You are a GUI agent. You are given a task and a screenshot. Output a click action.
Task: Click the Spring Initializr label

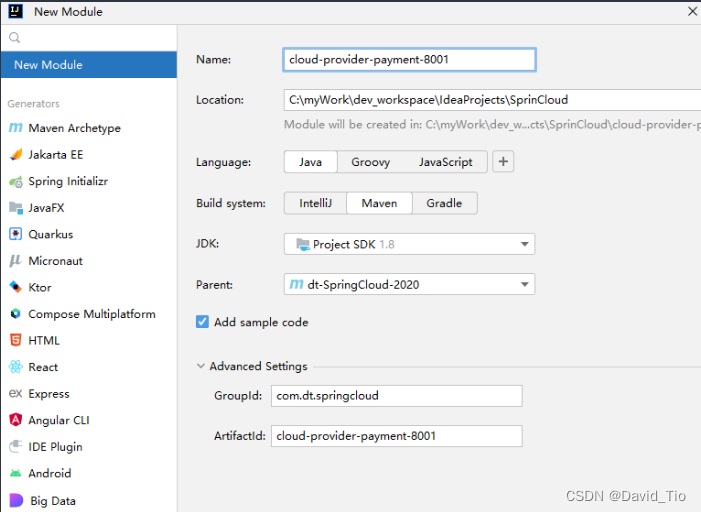pos(68,182)
